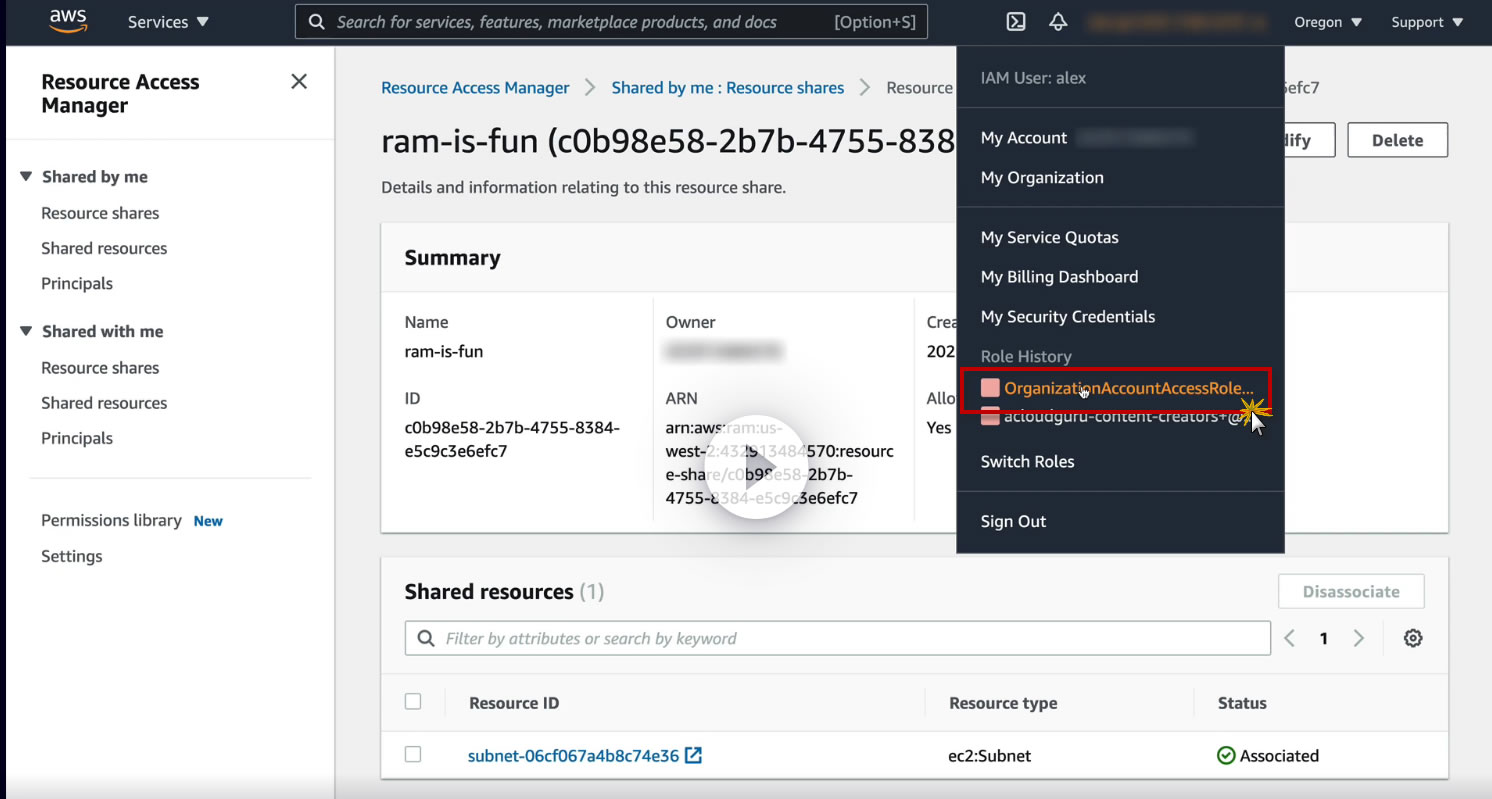The image size is (1492, 799).
Task: Click the table settings gear icon
Action: click(1413, 638)
